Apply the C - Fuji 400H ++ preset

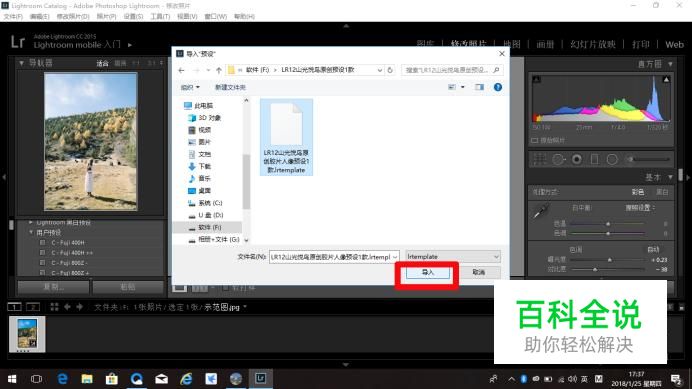[72, 253]
